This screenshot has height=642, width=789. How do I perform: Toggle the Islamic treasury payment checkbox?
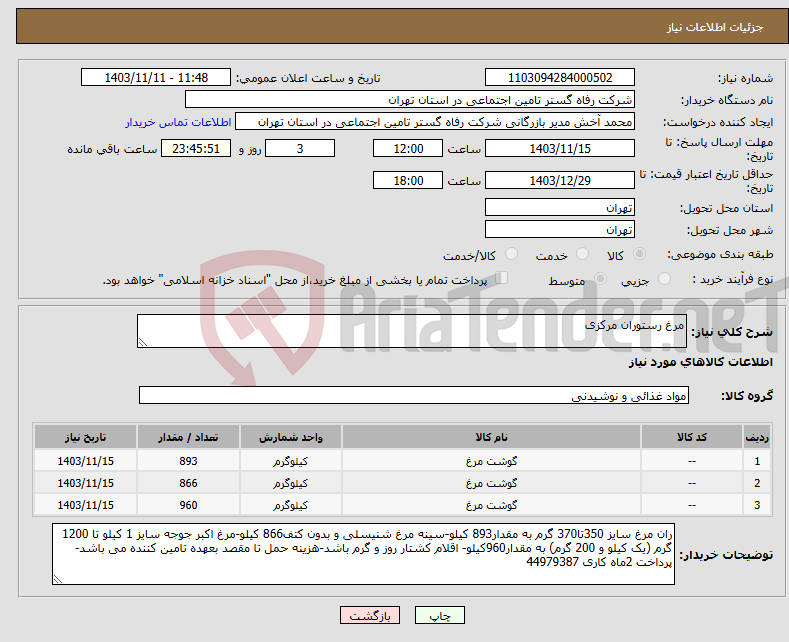[501, 278]
